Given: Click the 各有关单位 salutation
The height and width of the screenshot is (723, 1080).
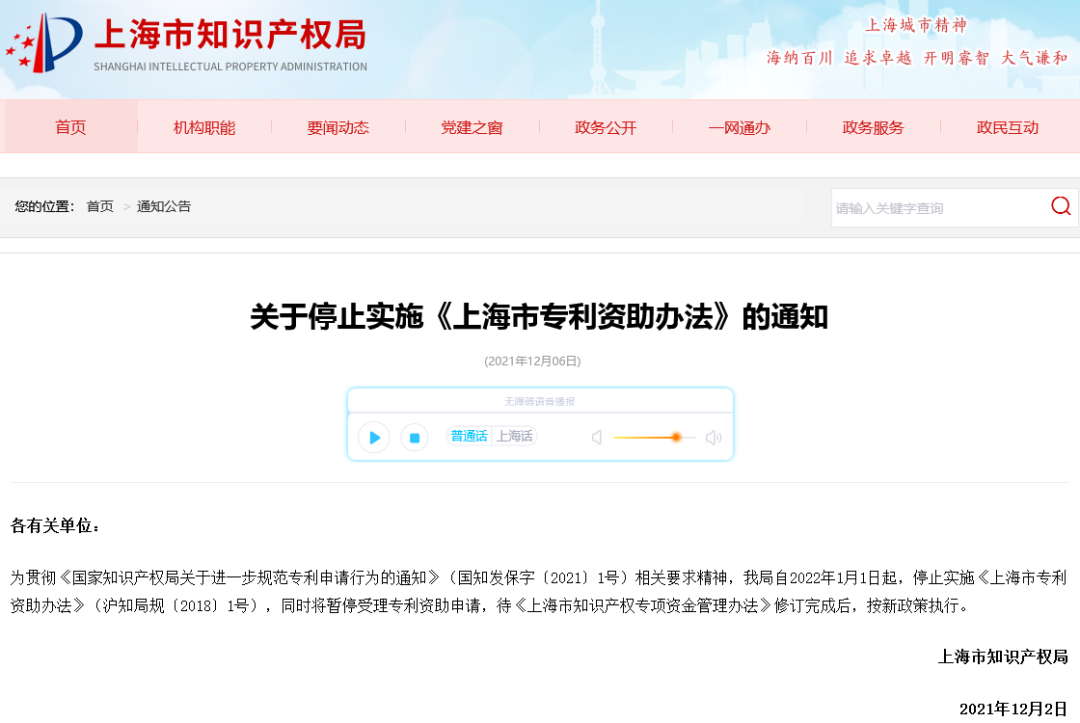Looking at the screenshot, I should tap(55, 526).
